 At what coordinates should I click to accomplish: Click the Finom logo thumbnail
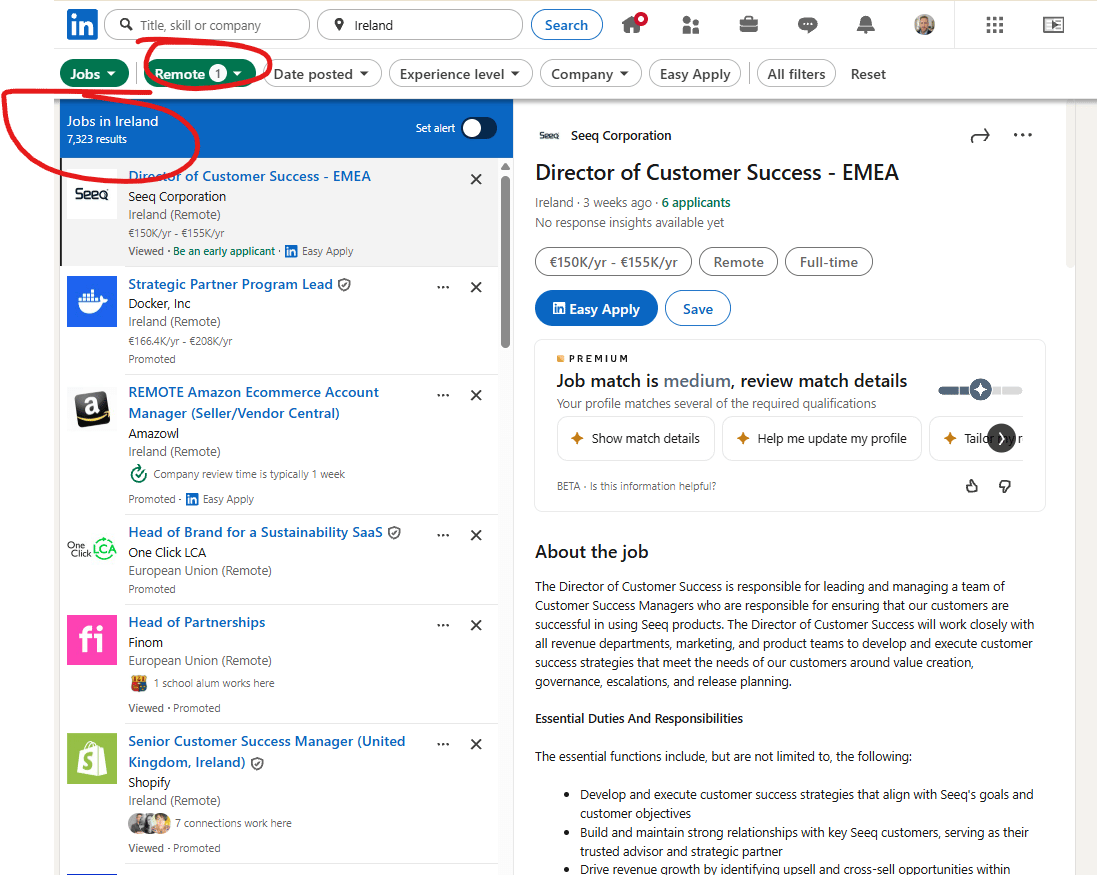click(x=92, y=640)
